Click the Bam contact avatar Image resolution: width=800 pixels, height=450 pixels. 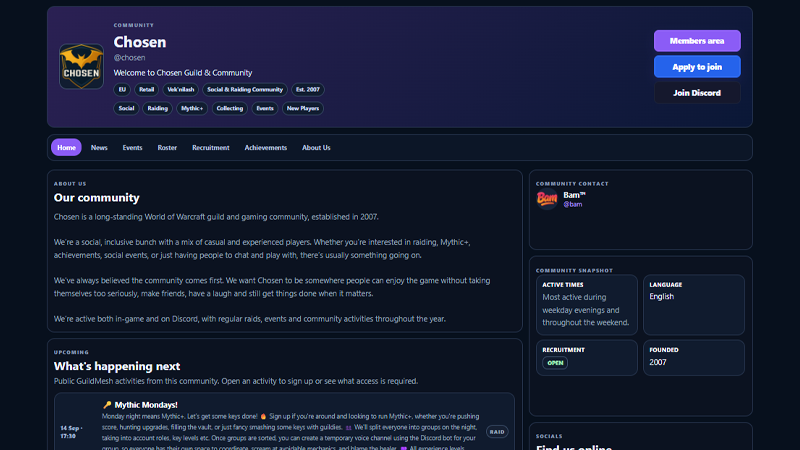[547, 198]
